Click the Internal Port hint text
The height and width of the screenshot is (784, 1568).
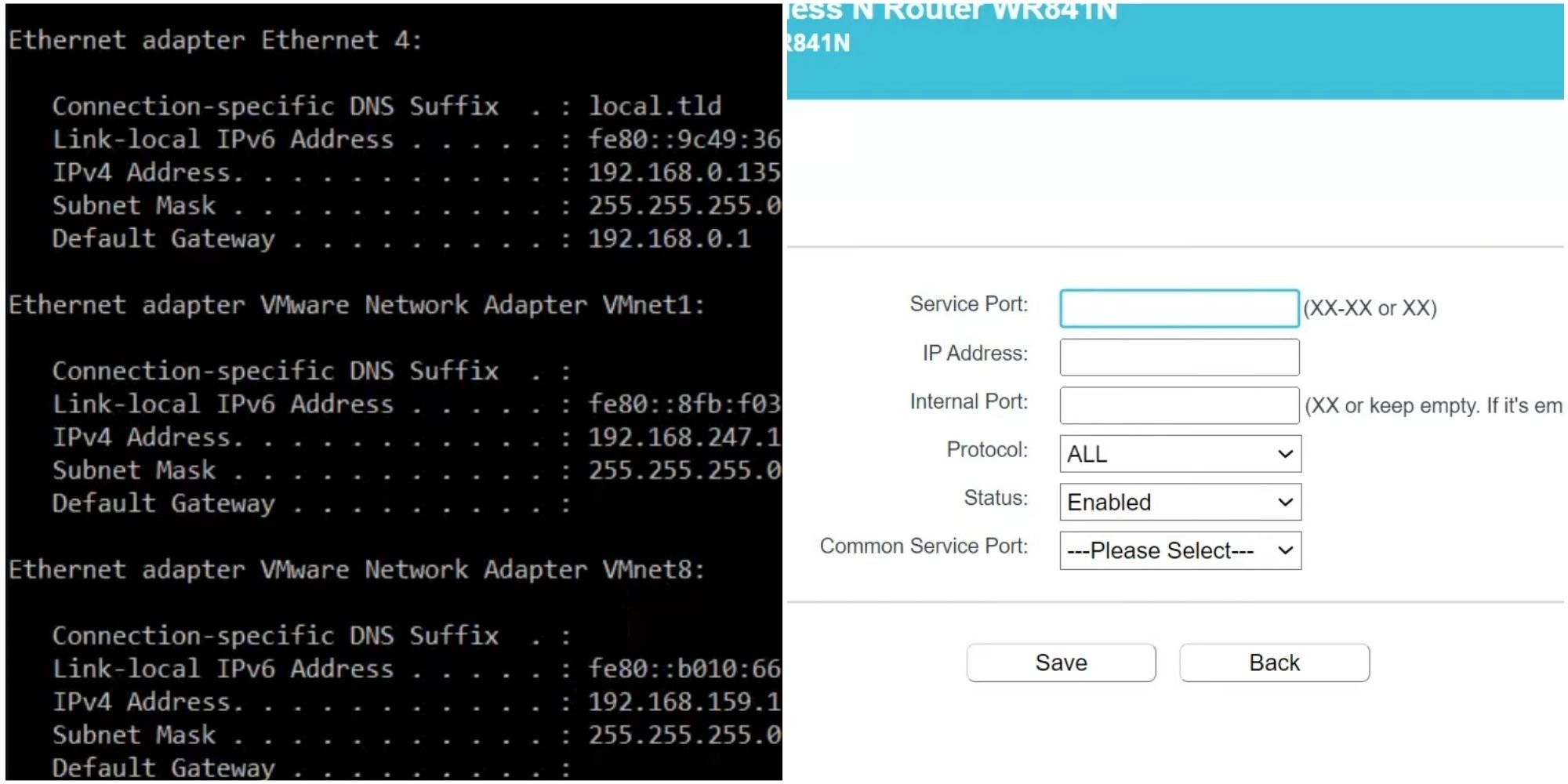(x=1433, y=406)
